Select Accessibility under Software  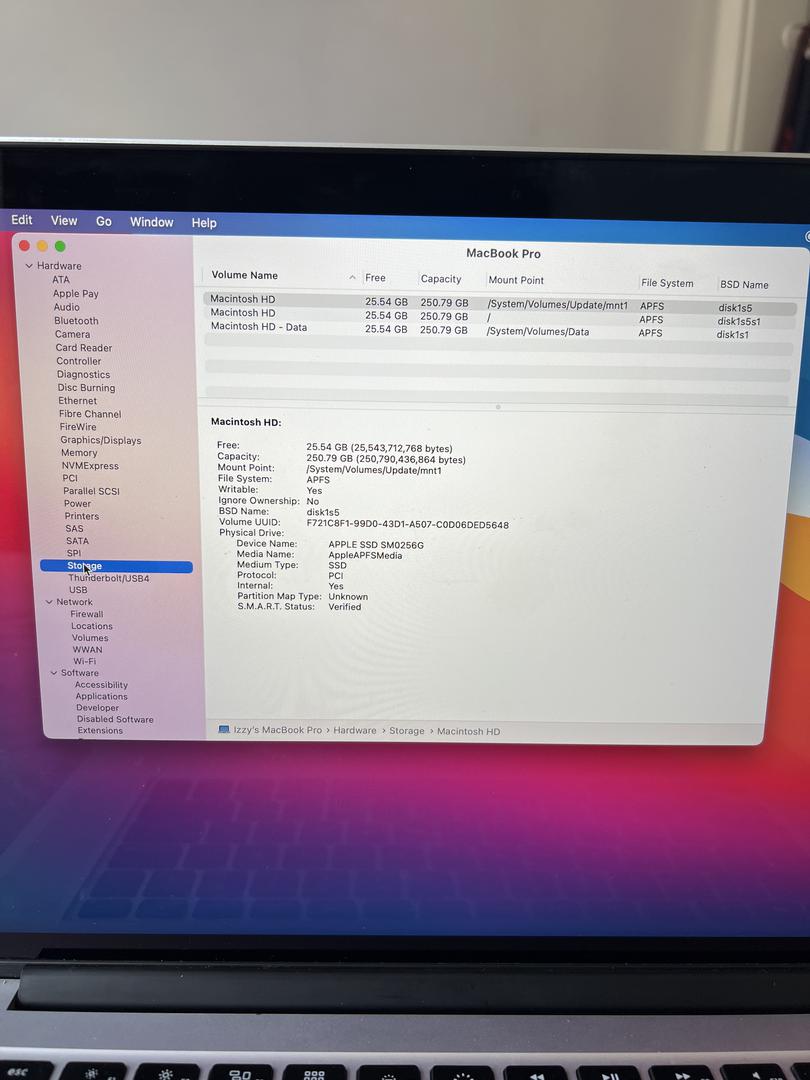(101, 685)
